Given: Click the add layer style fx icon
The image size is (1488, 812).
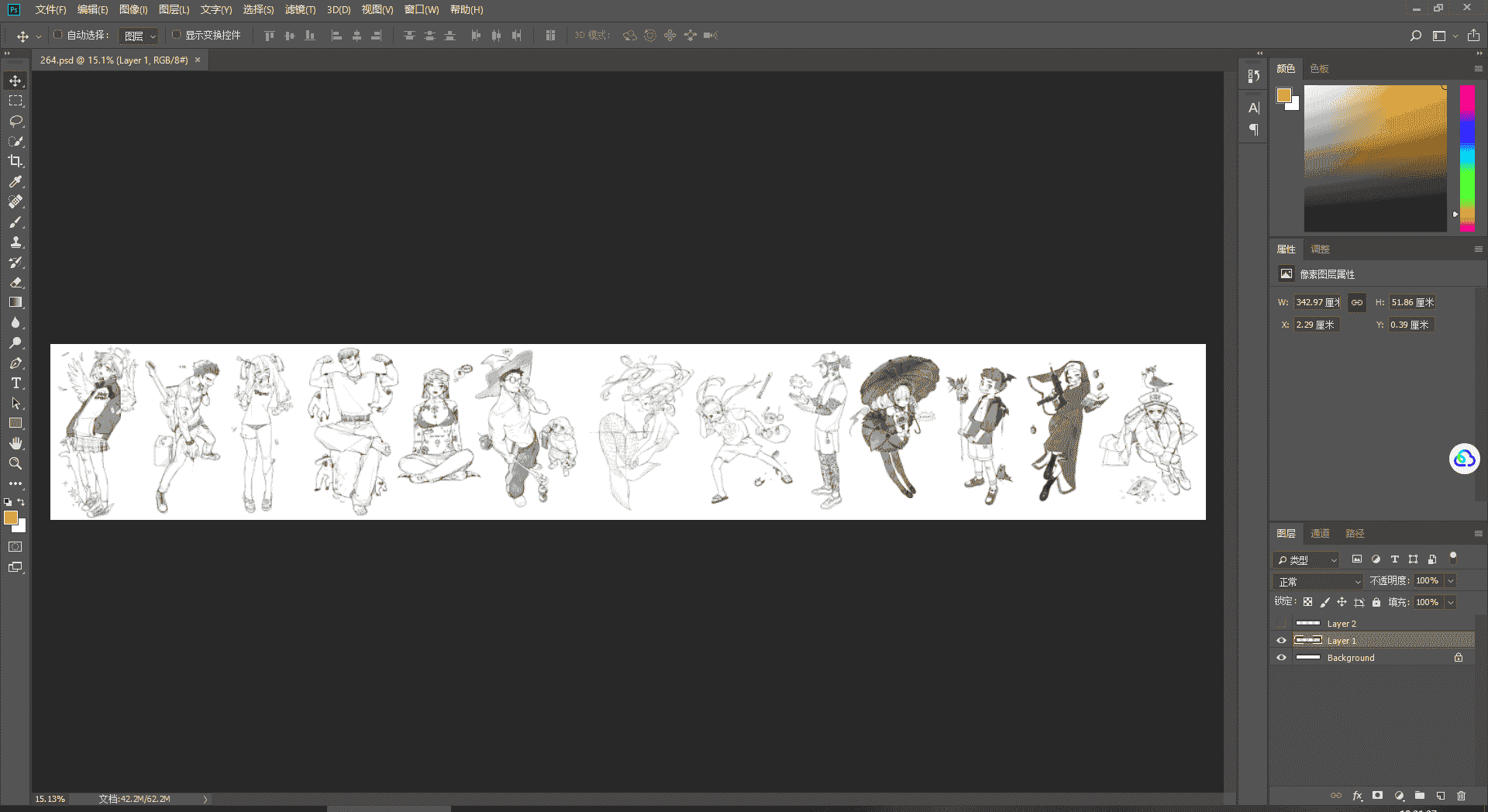Looking at the screenshot, I should tap(1357, 796).
